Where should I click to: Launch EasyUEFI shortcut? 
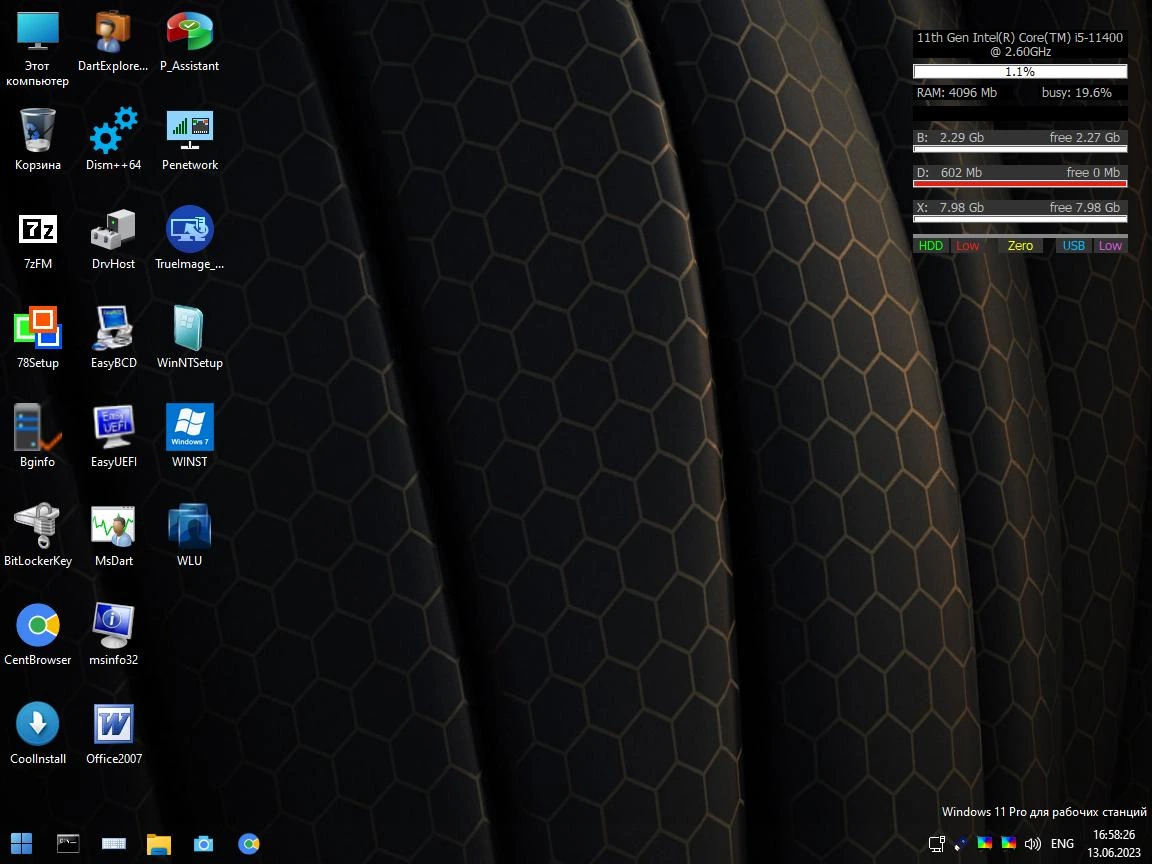point(113,436)
